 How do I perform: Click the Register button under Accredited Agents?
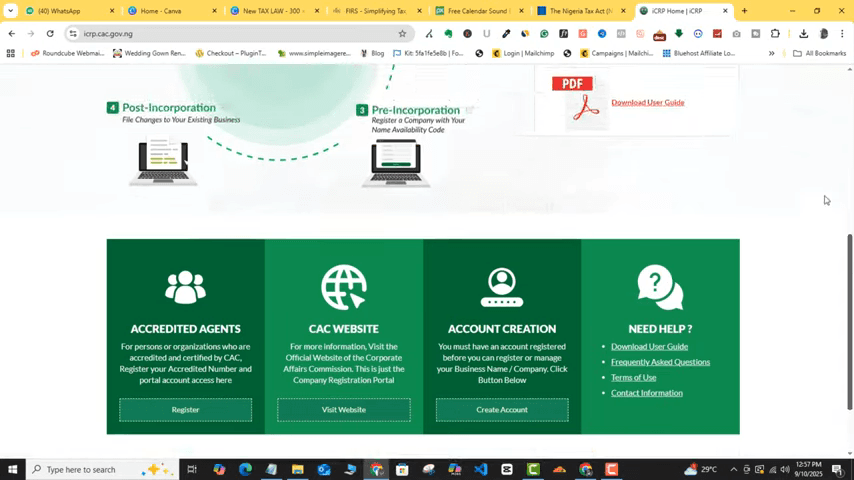click(x=185, y=410)
